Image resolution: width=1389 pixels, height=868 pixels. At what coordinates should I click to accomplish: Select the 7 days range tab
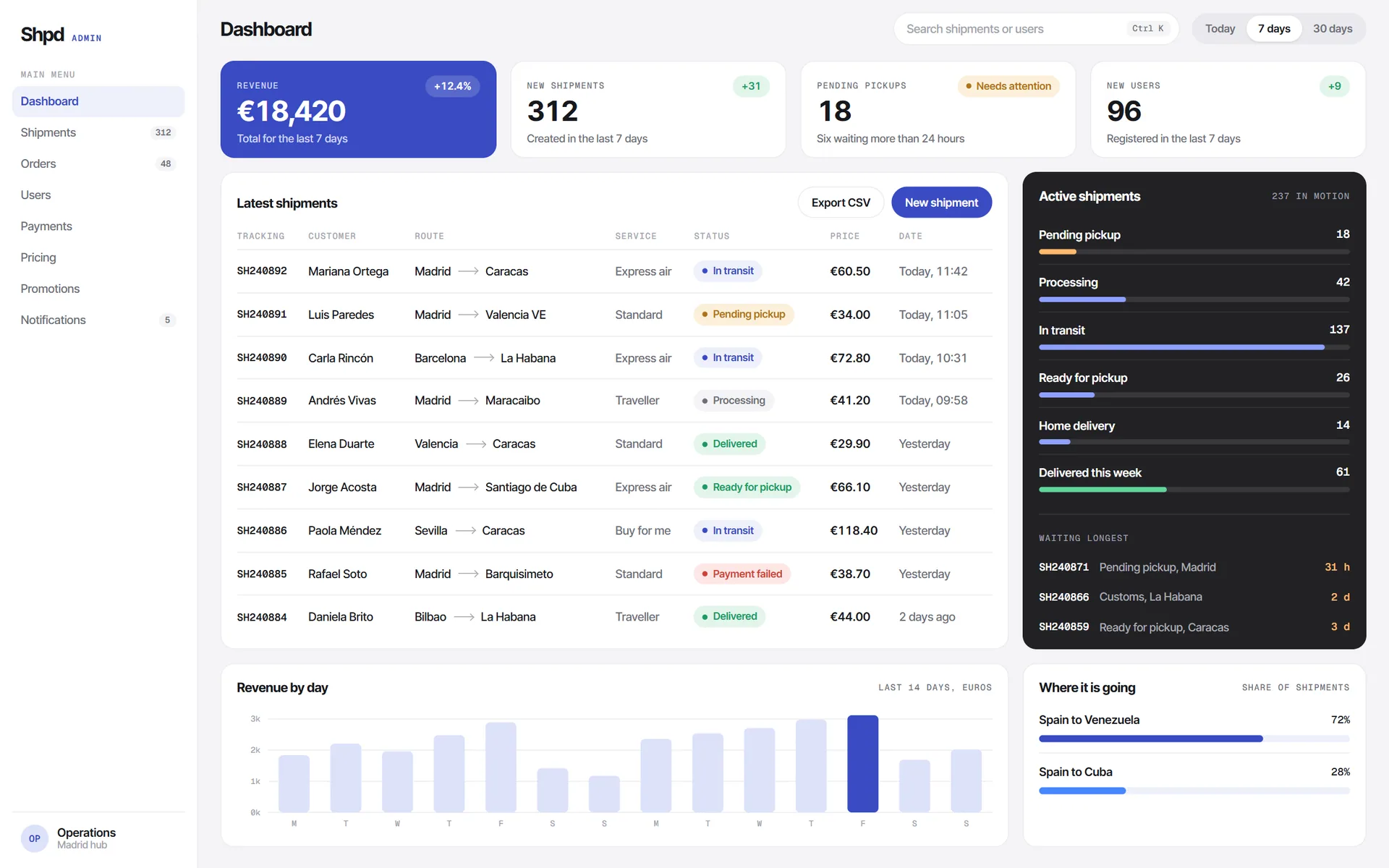point(1274,29)
